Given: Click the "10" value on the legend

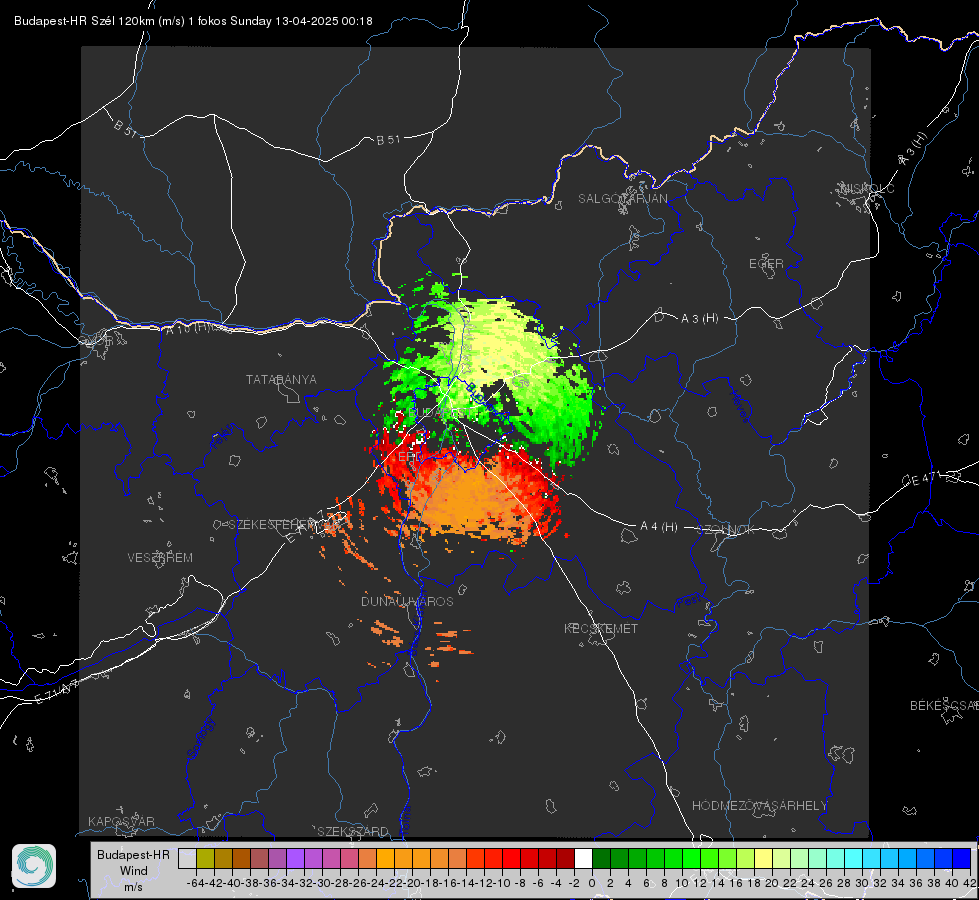Looking at the screenshot, I should point(682,883).
